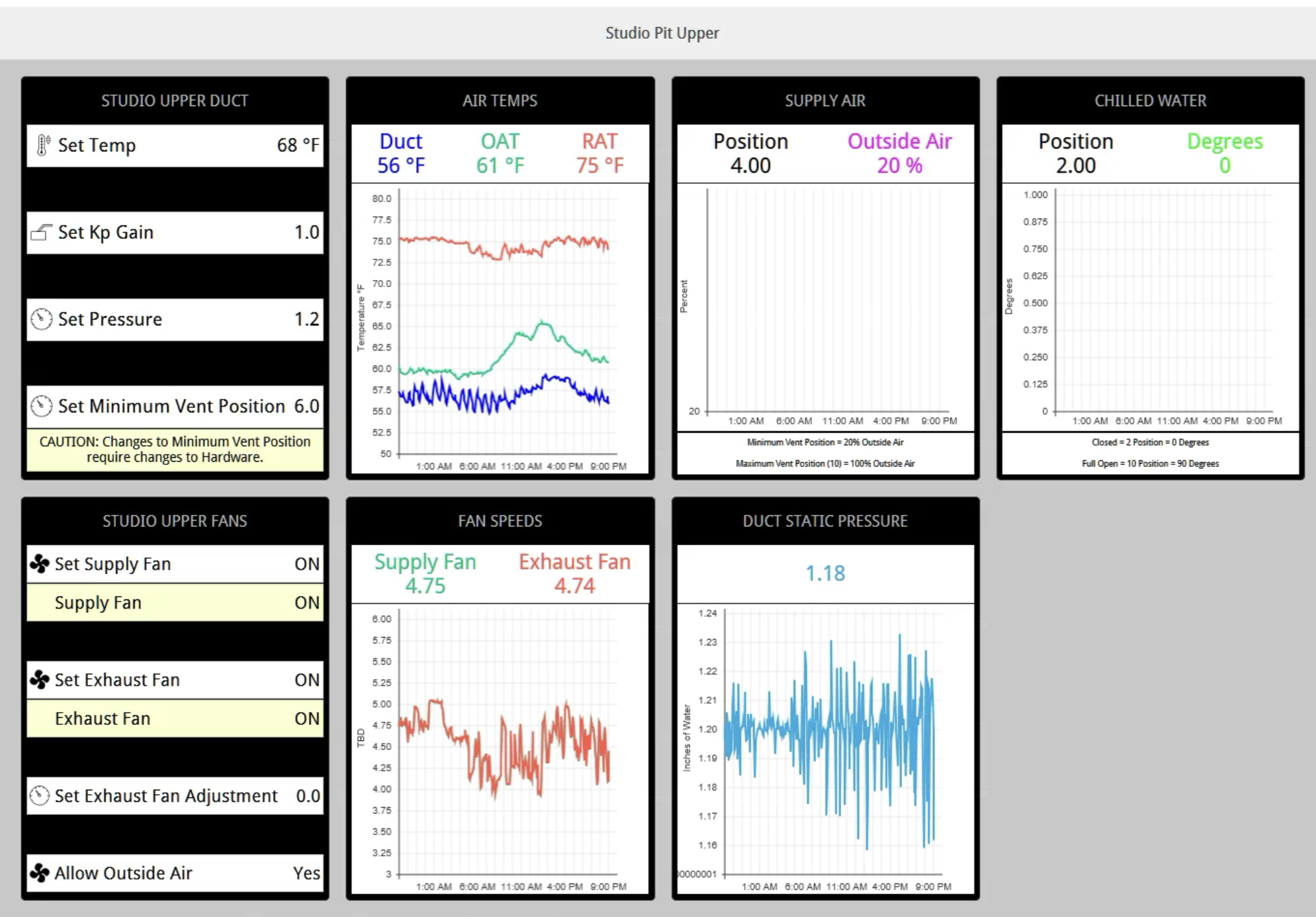Open the Set Pressure 1.2 value selector
Viewport: 1316px width, 917px height.
tap(307, 319)
